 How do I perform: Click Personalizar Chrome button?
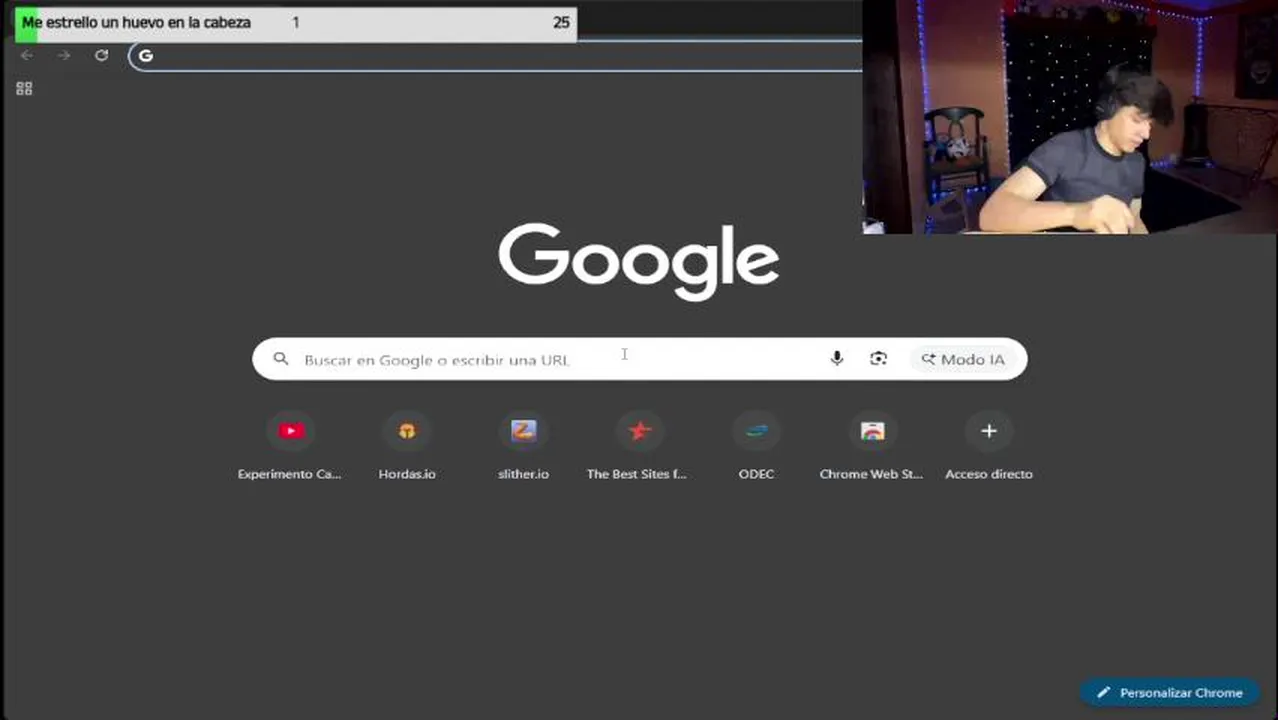pos(1169,692)
